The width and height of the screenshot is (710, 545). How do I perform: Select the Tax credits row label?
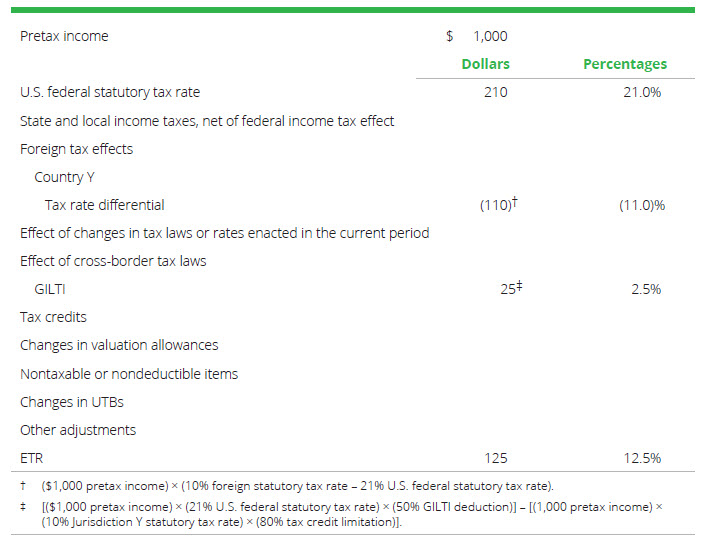click(53, 317)
